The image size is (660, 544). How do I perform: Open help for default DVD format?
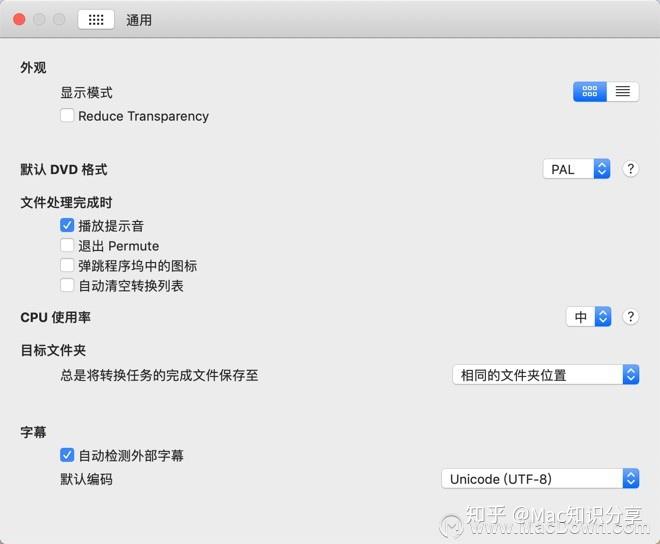coord(631,169)
